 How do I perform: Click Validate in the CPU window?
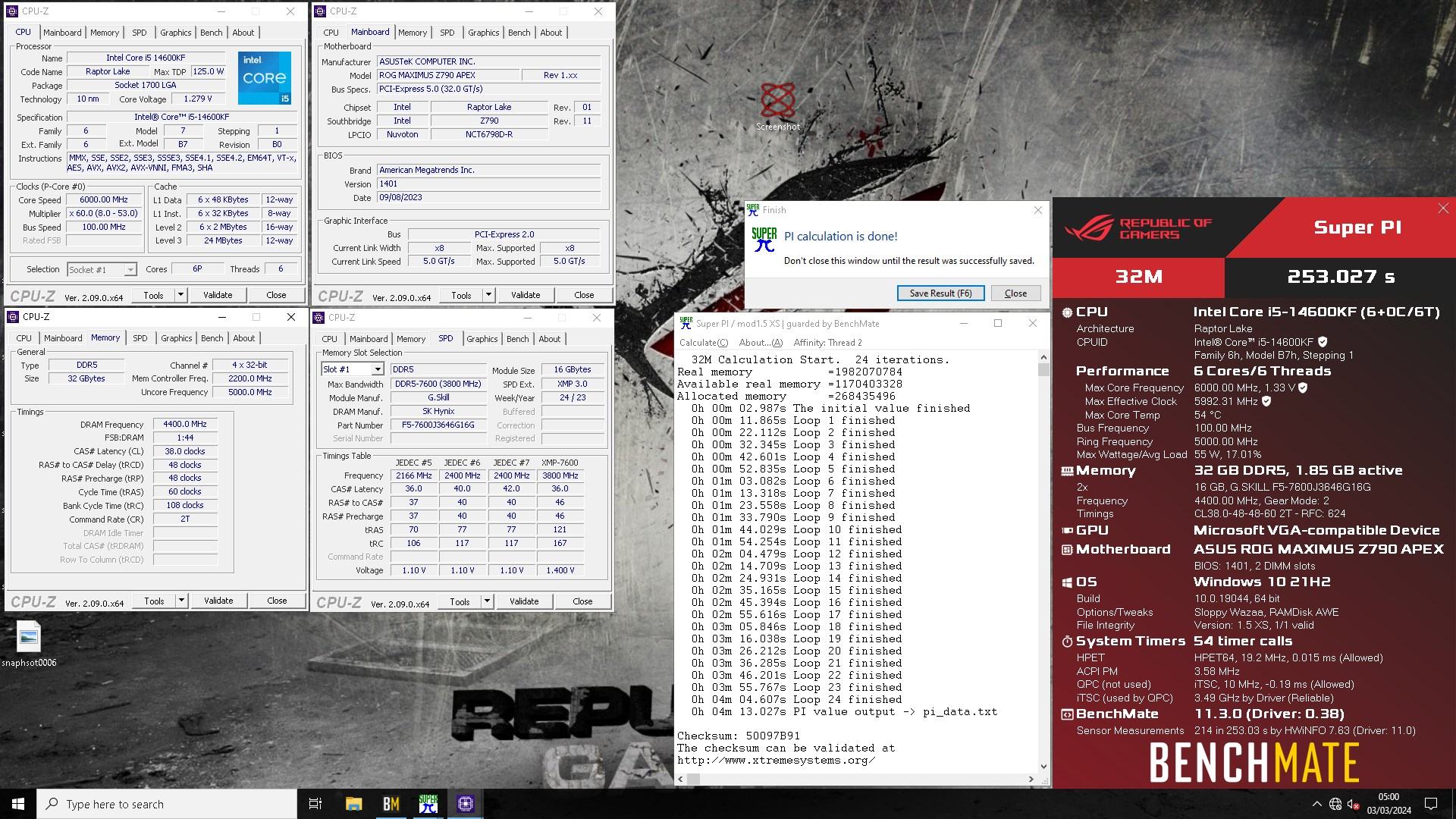[x=218, y=295]
